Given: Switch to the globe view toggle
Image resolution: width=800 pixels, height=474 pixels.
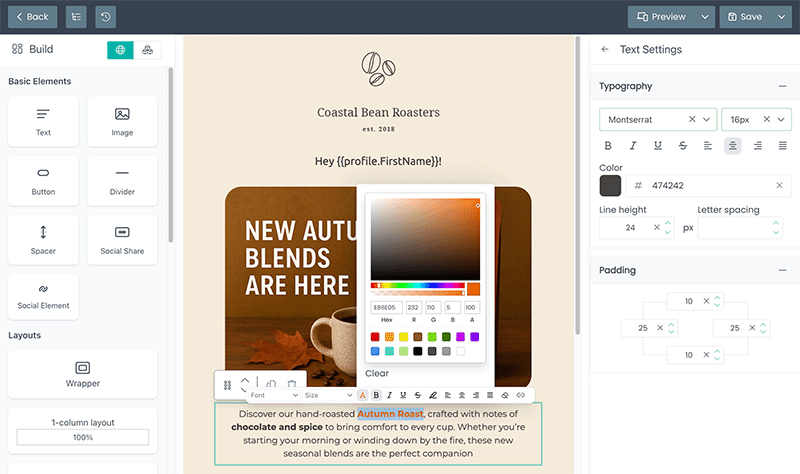Looking at the screenshot, I should click(120, 50).
